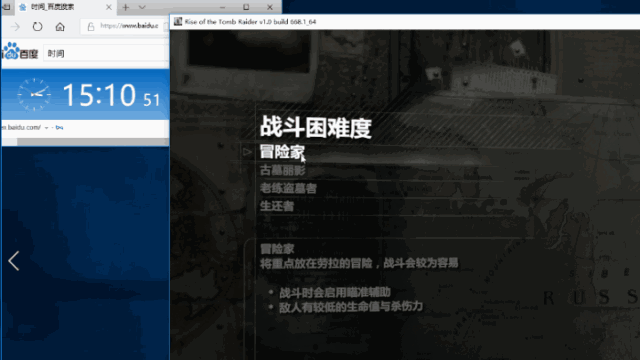Click the browser refresh icon
Image resolution: width=640 pixels, height=360 pixels.
pos(37,27)
